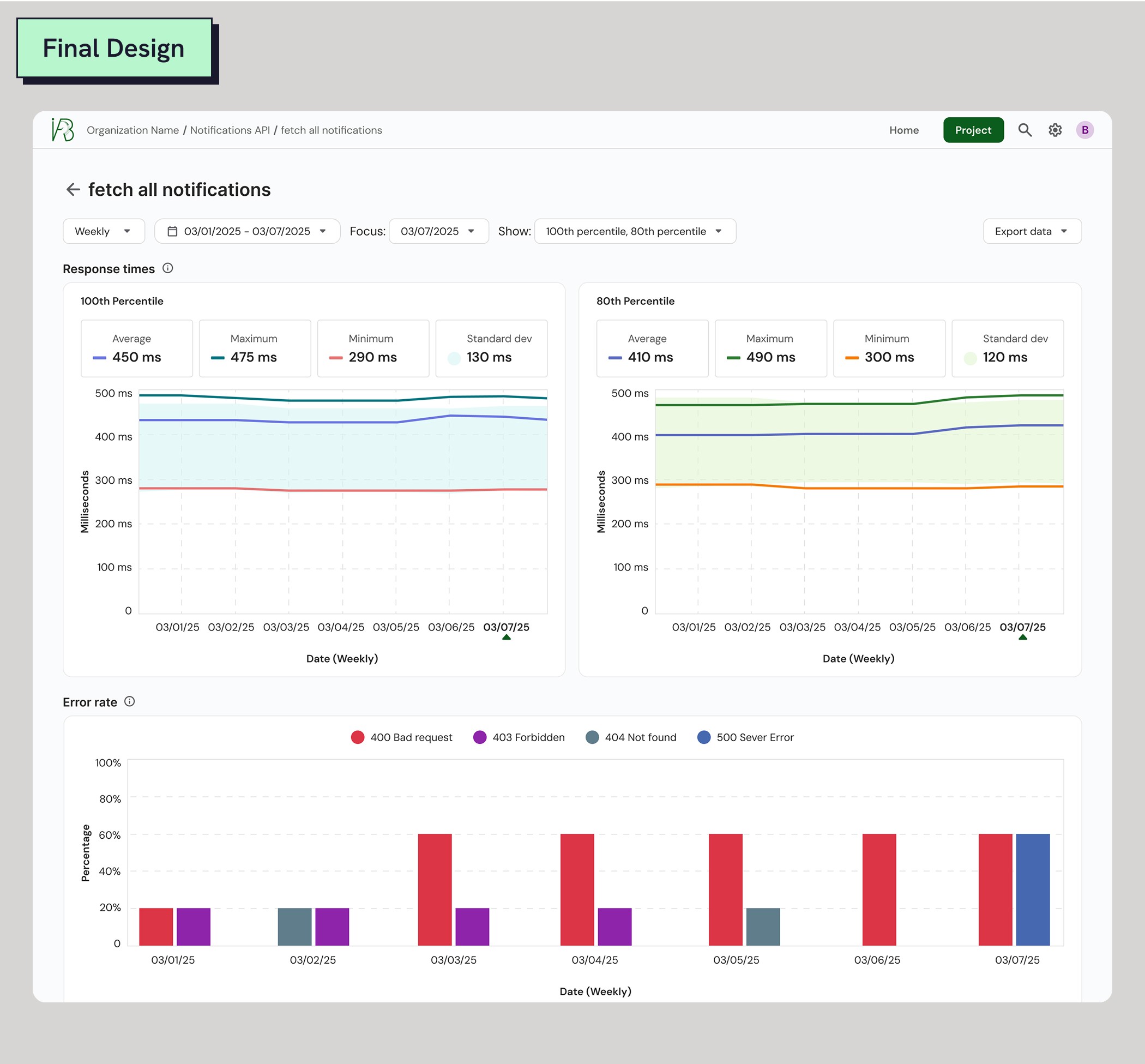Click calendar icon in date range field
The width and height of the screenshot is (1145, 1064).
coord(172,231)
